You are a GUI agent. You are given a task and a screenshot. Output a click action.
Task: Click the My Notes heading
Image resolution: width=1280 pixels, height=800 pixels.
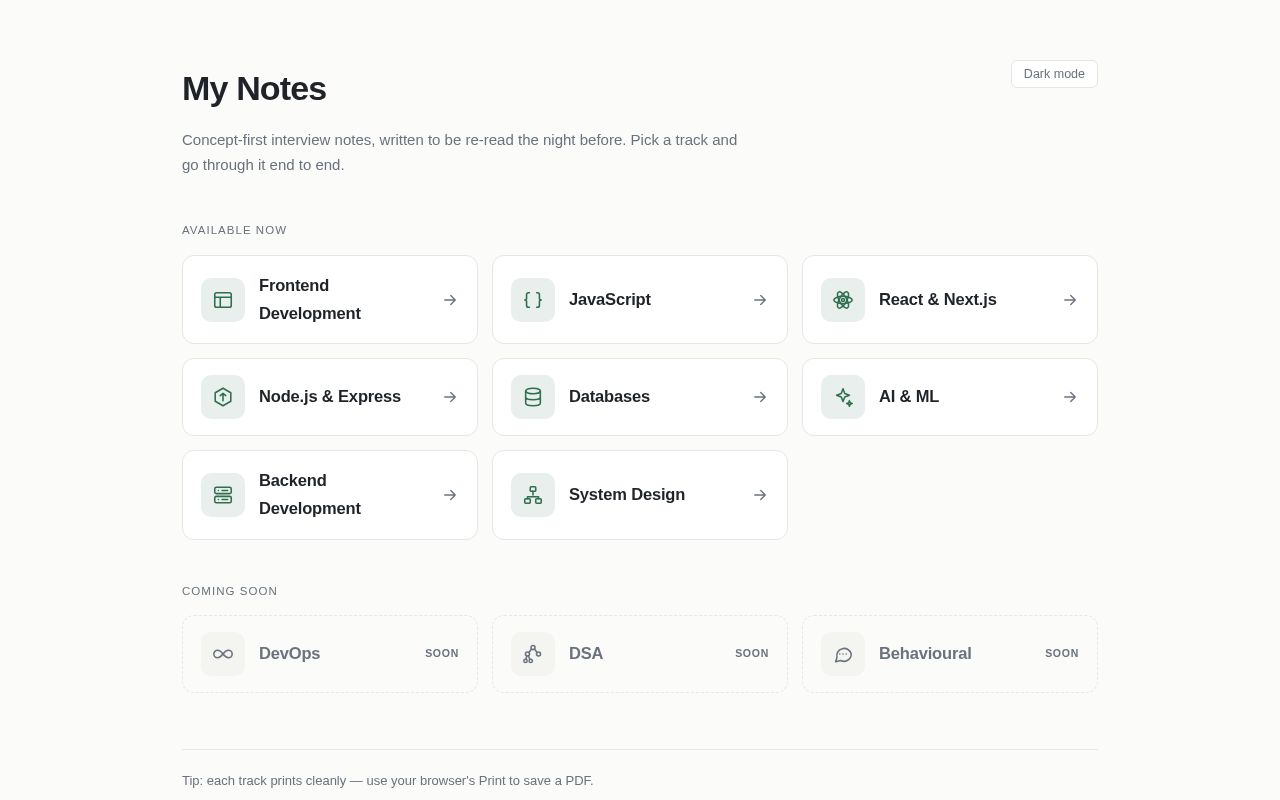pyautogui.click(x=254, y=89)
